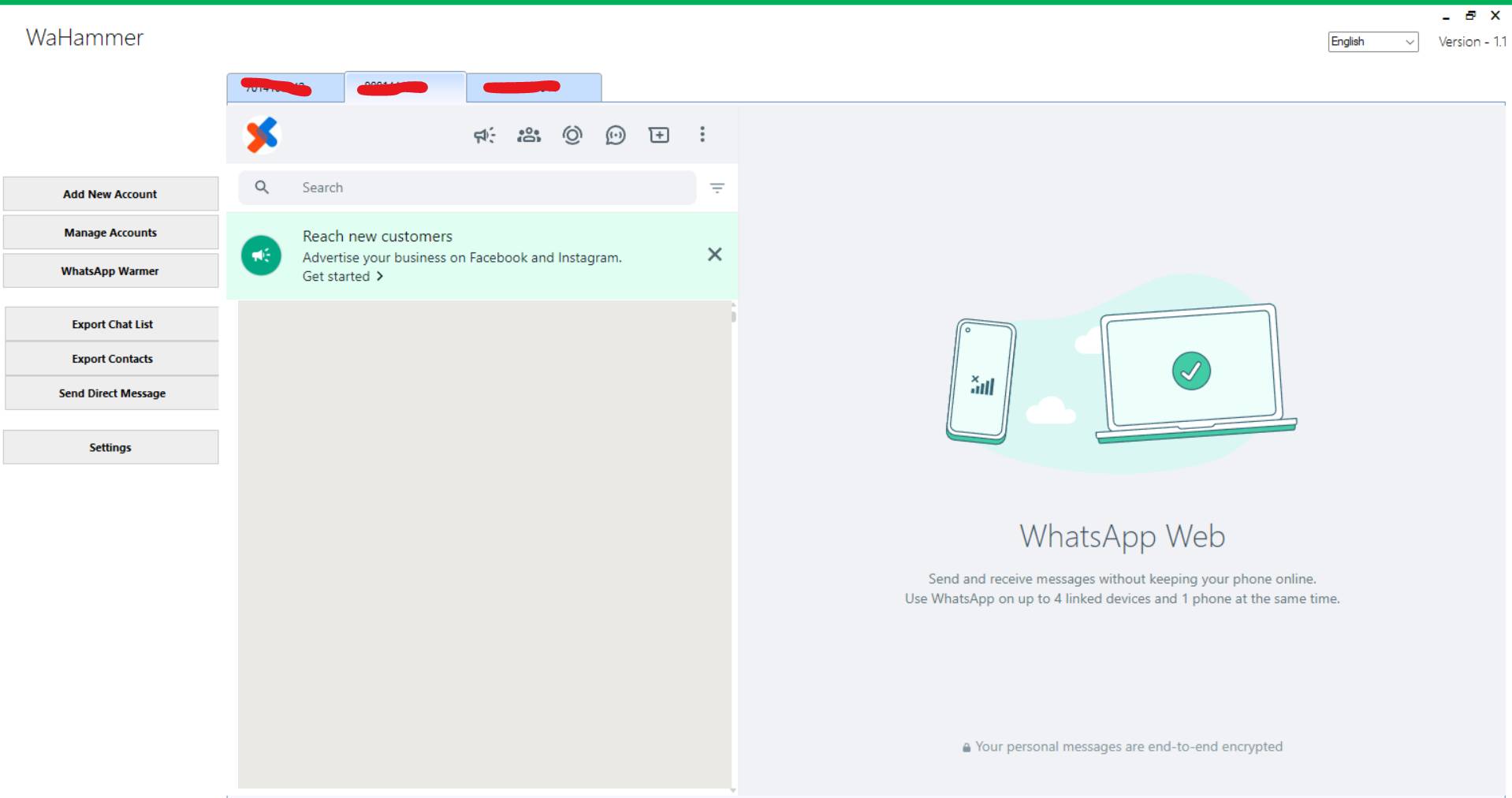Image resolution: width=1512 pixels, height=798 pixels.
Task: Open WhatsApp Warmer
Action: [110, 271]
